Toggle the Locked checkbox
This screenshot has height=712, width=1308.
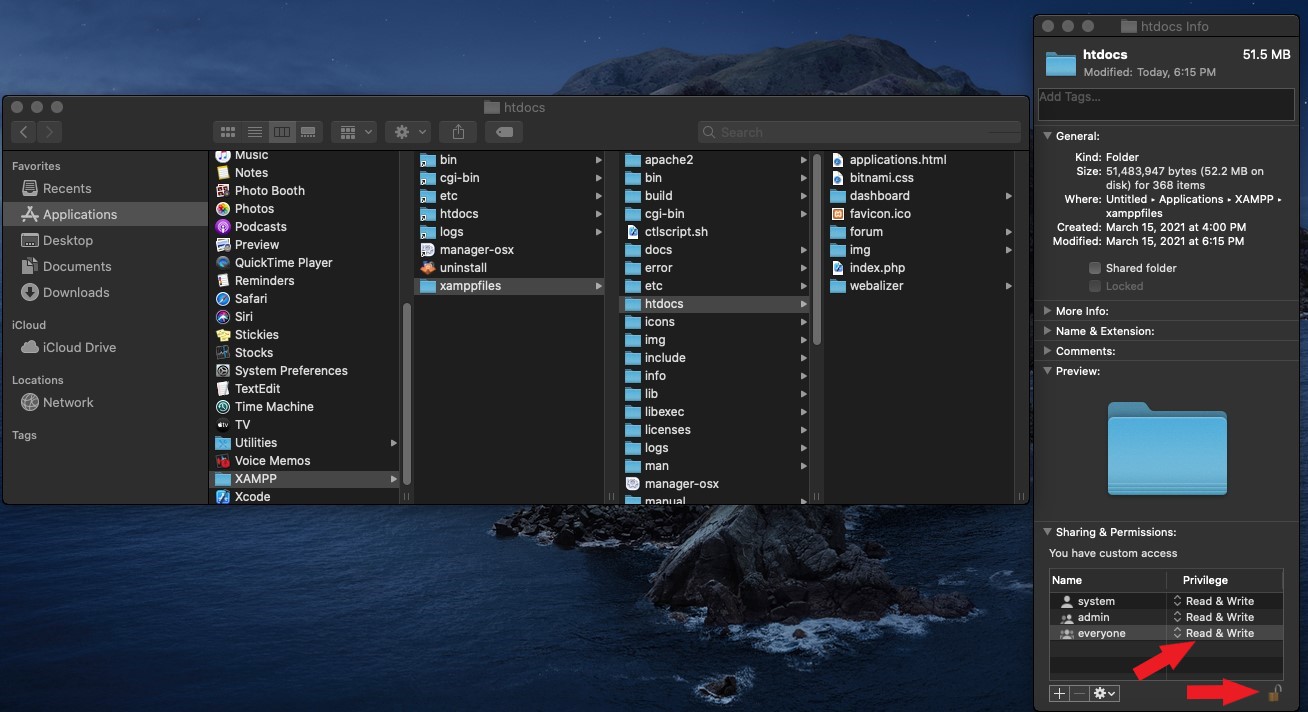tap(1095, 286)
